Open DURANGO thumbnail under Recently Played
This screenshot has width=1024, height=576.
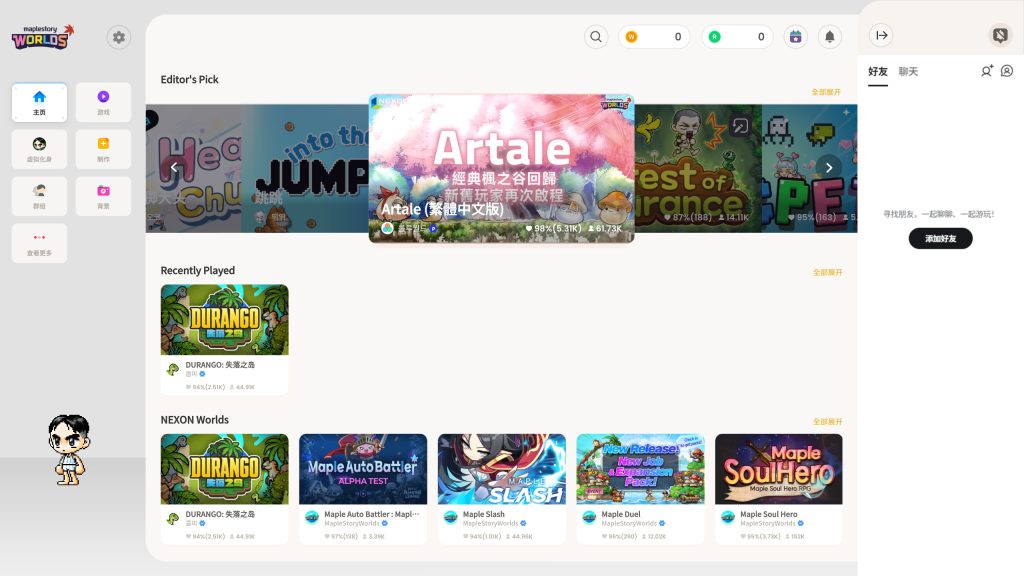pos(225,320)
